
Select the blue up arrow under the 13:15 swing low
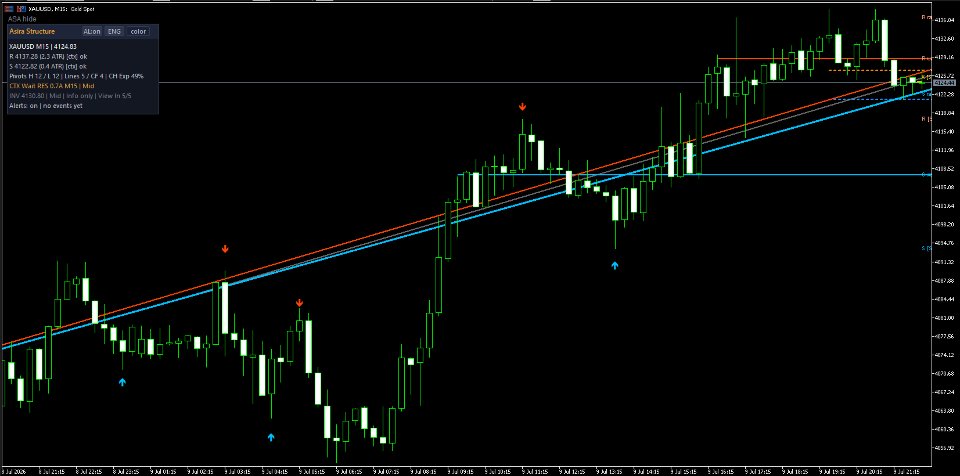(615, 265)
